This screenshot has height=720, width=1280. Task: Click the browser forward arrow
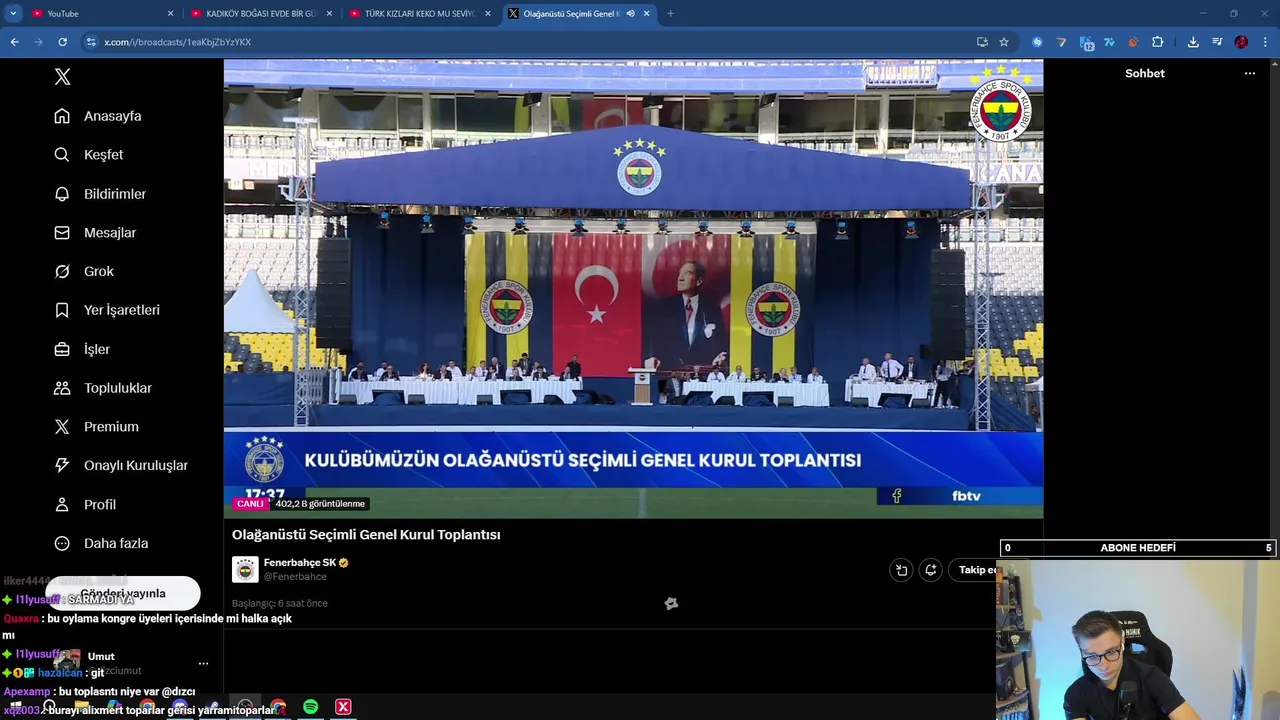coord(38,42)
